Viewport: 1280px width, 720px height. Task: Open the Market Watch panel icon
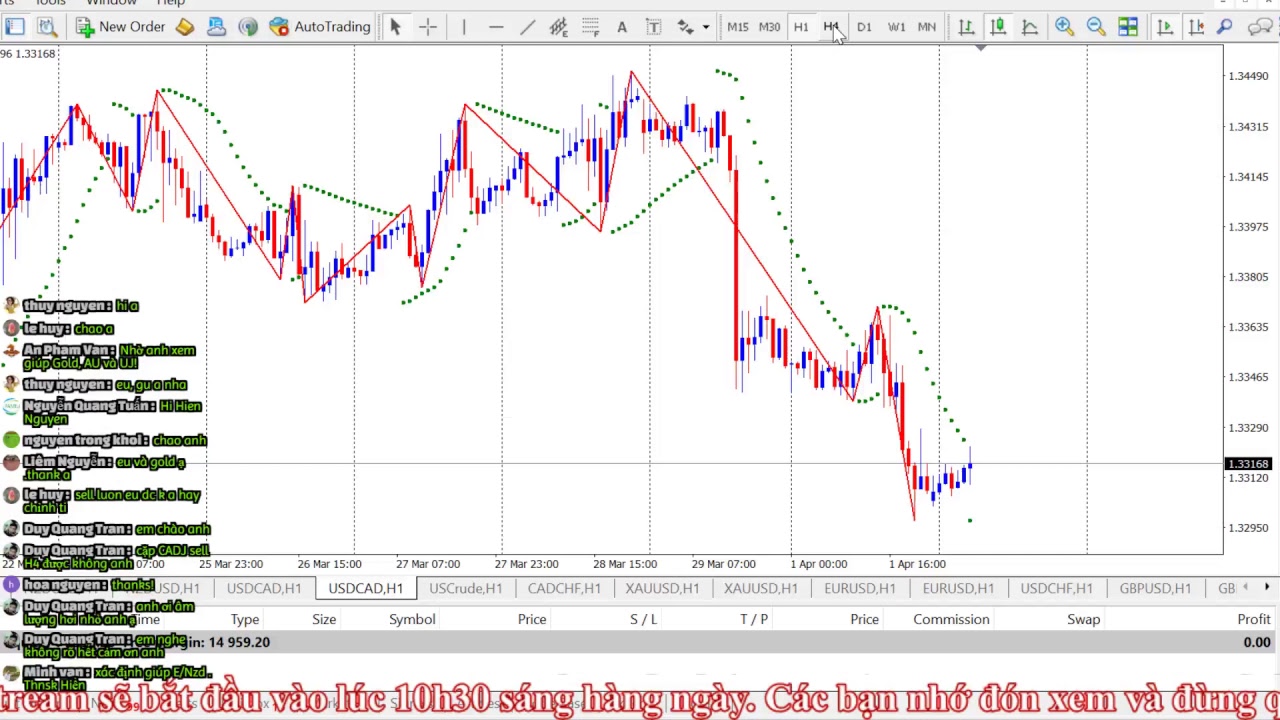click(x=15, y=27)
